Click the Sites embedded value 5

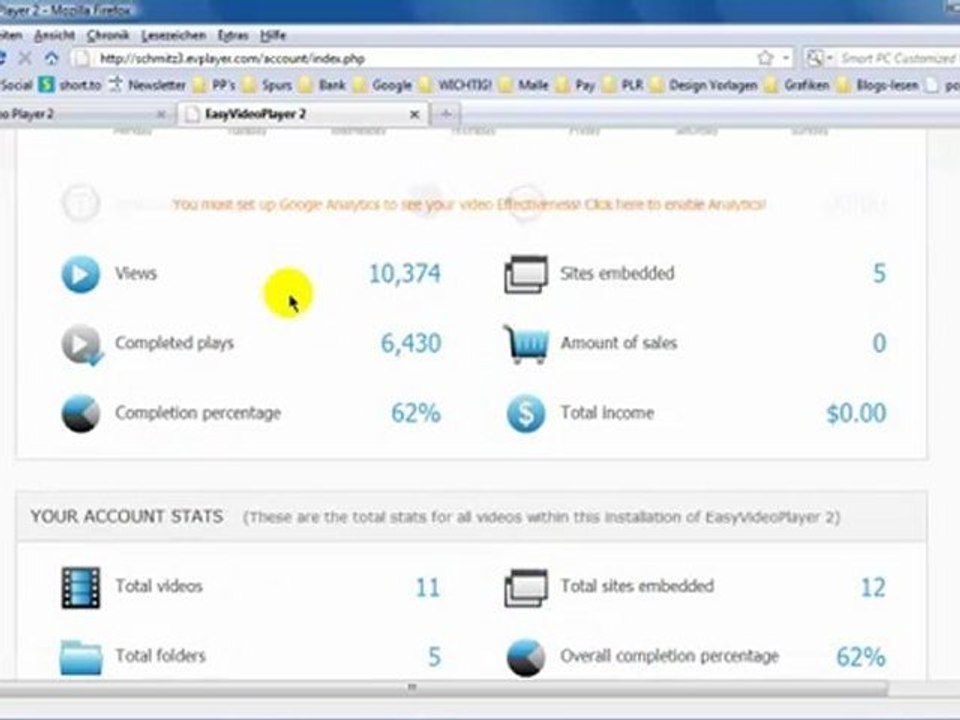(879, 274)
